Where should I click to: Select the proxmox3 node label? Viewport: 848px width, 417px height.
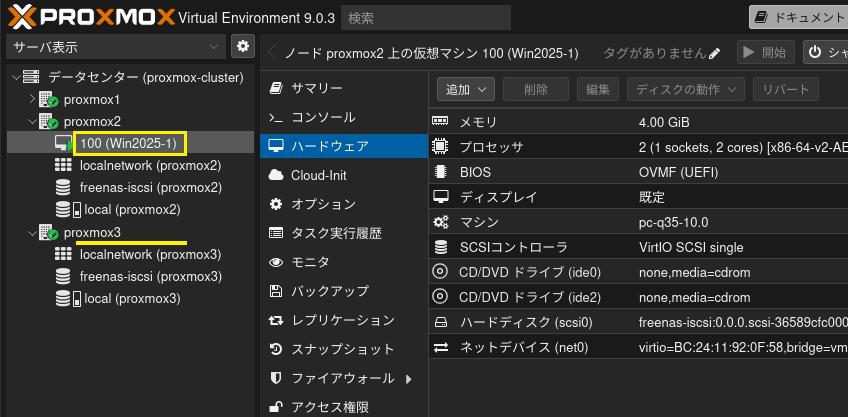click(92, 233)
